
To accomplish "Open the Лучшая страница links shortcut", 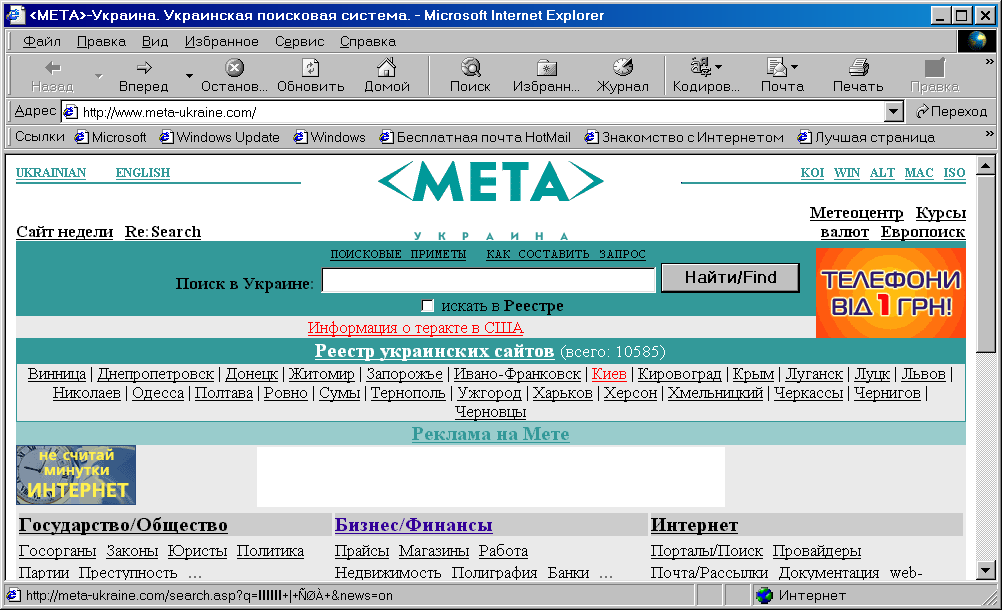I will point(867,137).
